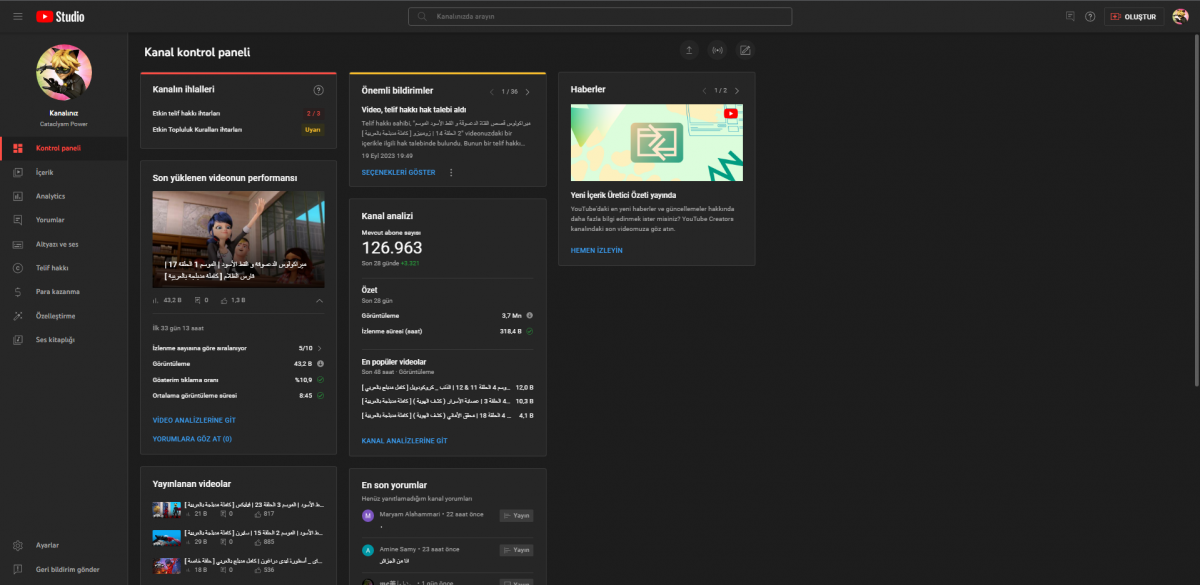Click the latest uploaded video thumbnail

(238, 239)
